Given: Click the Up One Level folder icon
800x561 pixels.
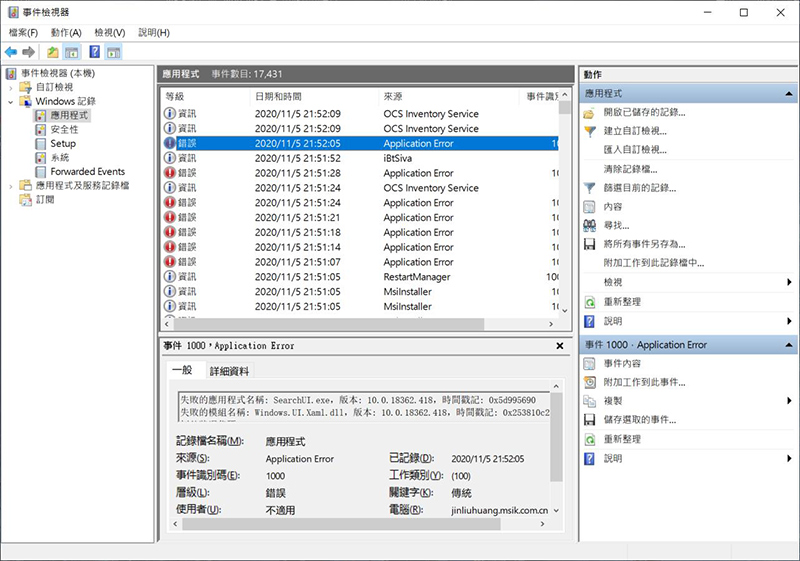Looking at the screenshot, I should click(52, 52).
